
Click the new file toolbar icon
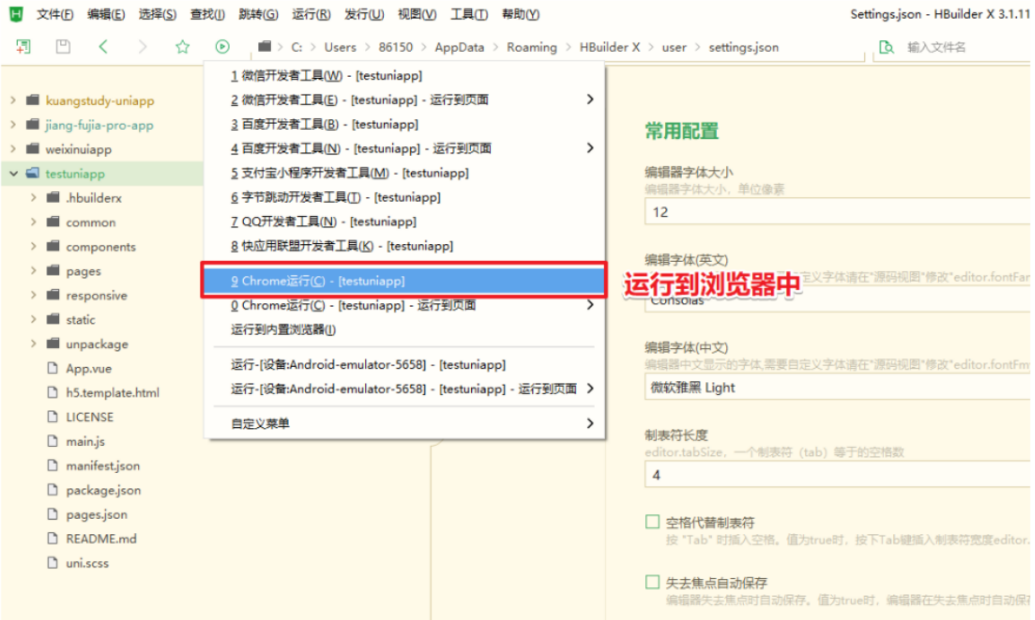23,46
